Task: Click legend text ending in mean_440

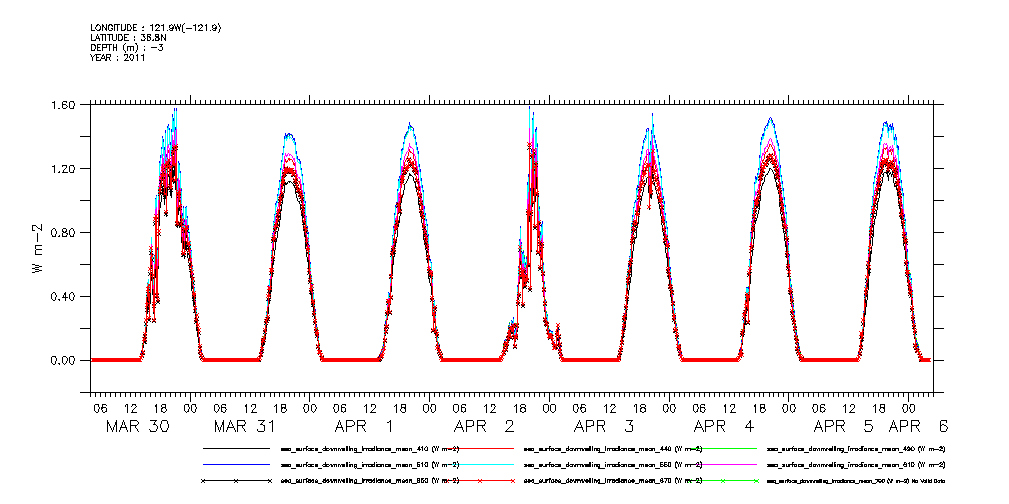Action: click(613, 448)
